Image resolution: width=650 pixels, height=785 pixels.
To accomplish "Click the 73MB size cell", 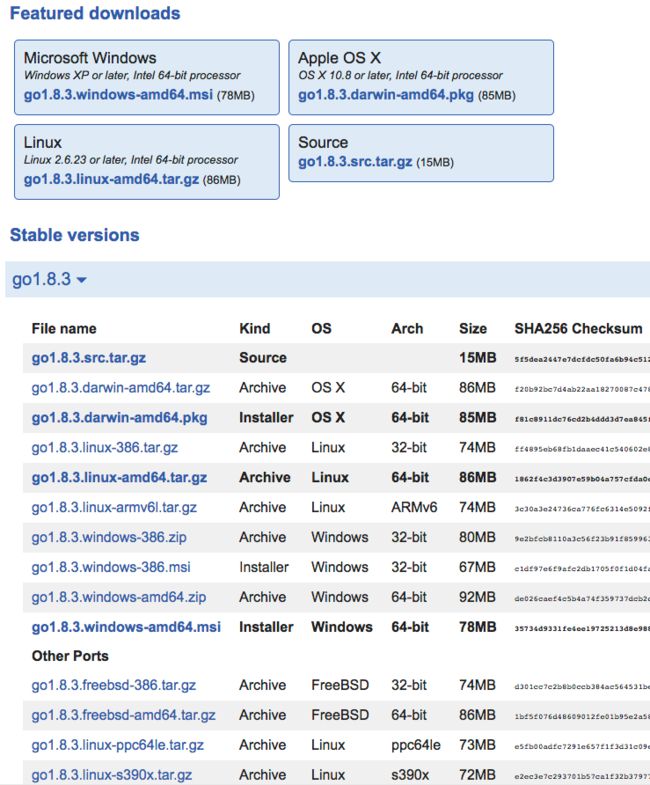I will 477,745.
